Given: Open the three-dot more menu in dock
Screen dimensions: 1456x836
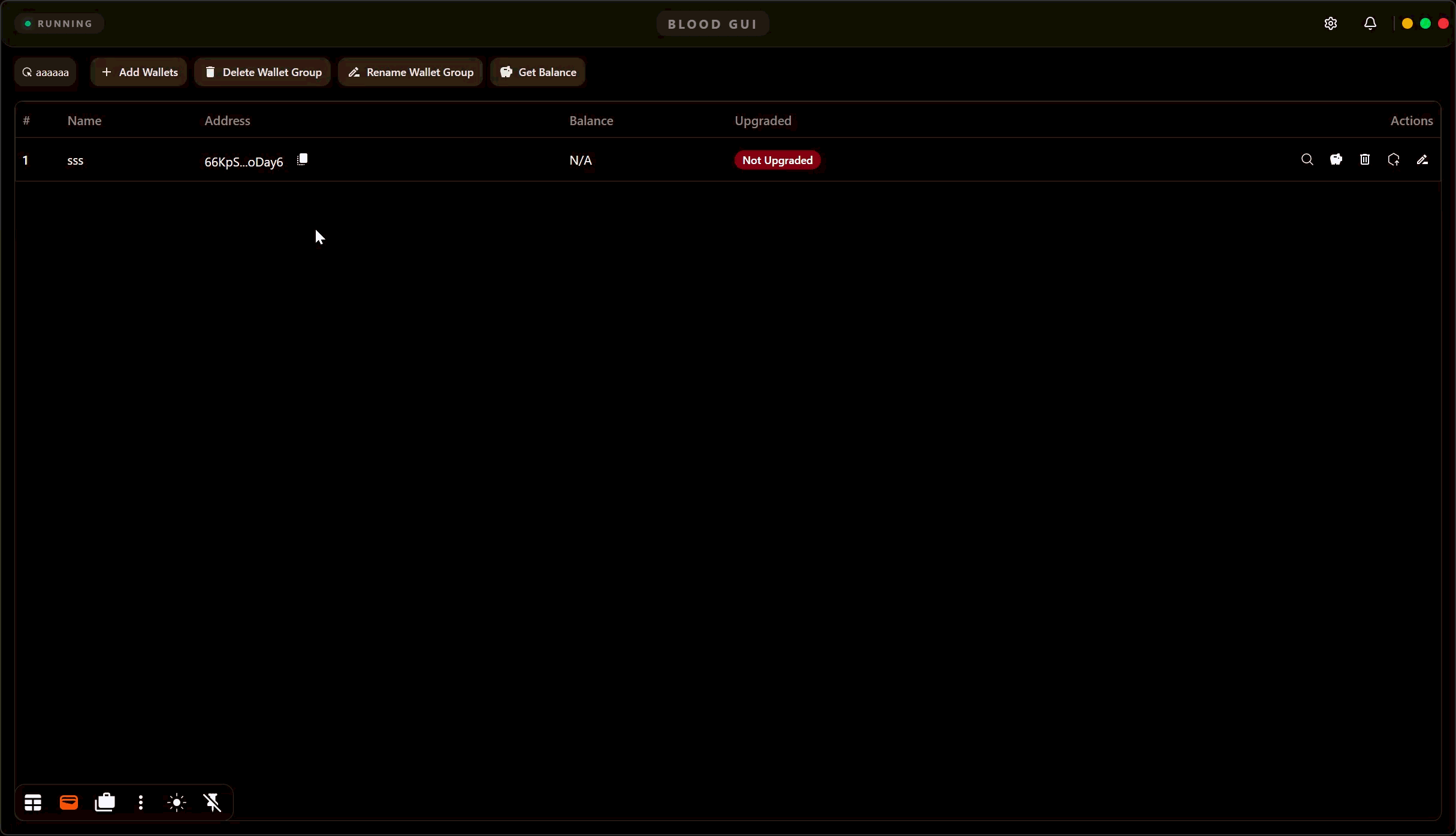Looking at the screenshot, I should coord(141,802).
